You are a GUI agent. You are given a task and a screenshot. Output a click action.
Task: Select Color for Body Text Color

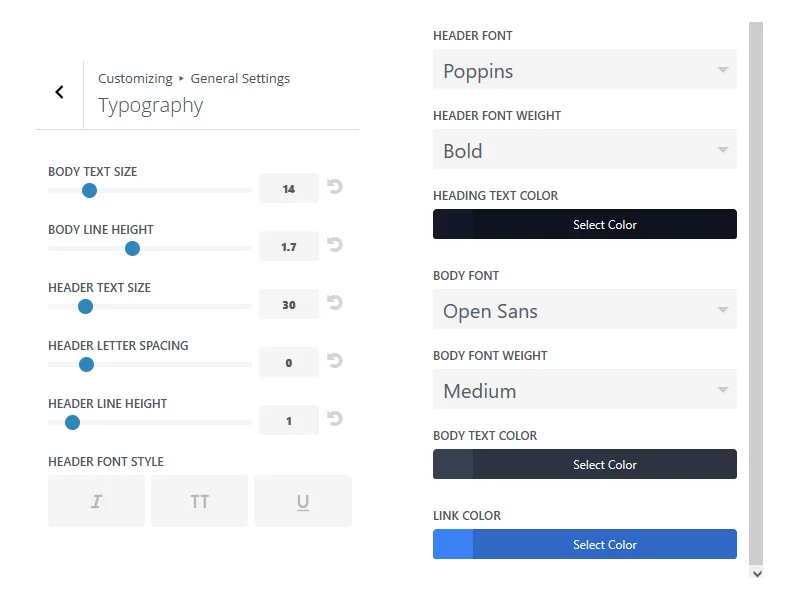(604, 465)
